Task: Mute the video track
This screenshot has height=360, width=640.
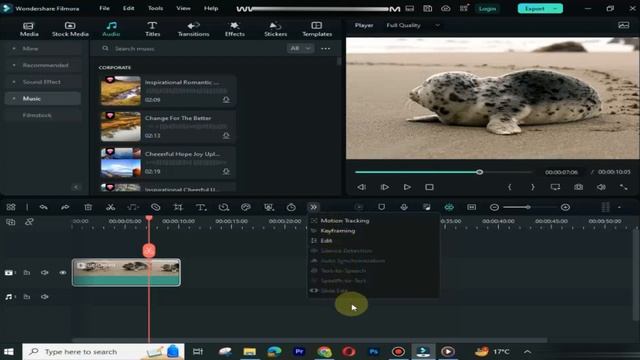Action: (x=44, y=273)
